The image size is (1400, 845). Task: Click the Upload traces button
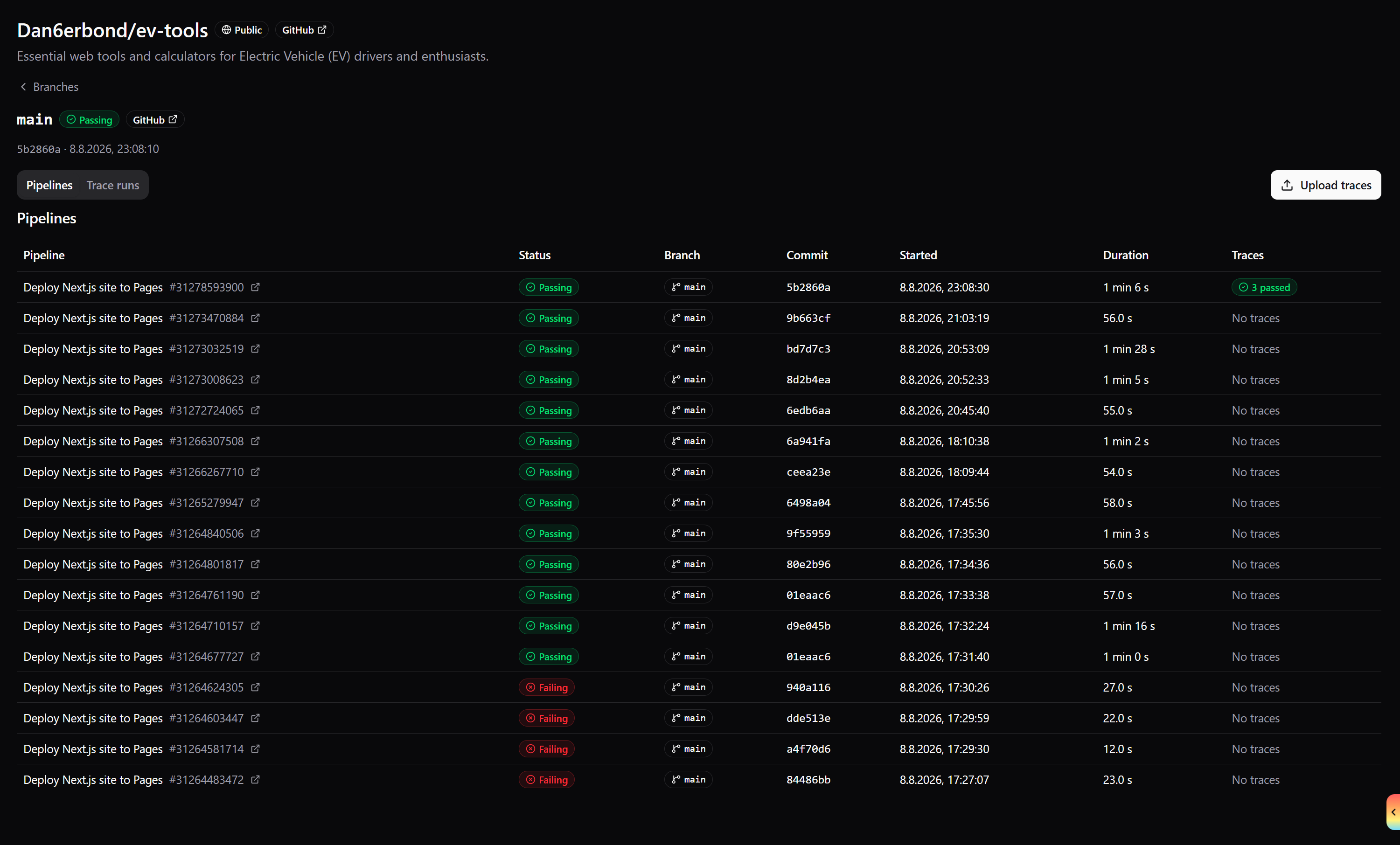[1325, 185]
